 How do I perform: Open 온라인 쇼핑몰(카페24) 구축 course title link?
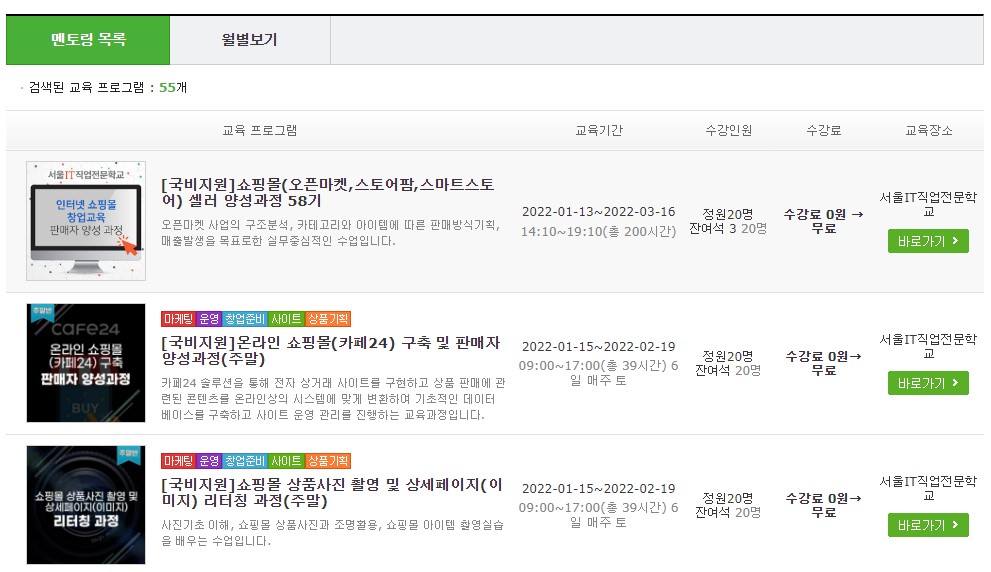(x=331, y=351)
